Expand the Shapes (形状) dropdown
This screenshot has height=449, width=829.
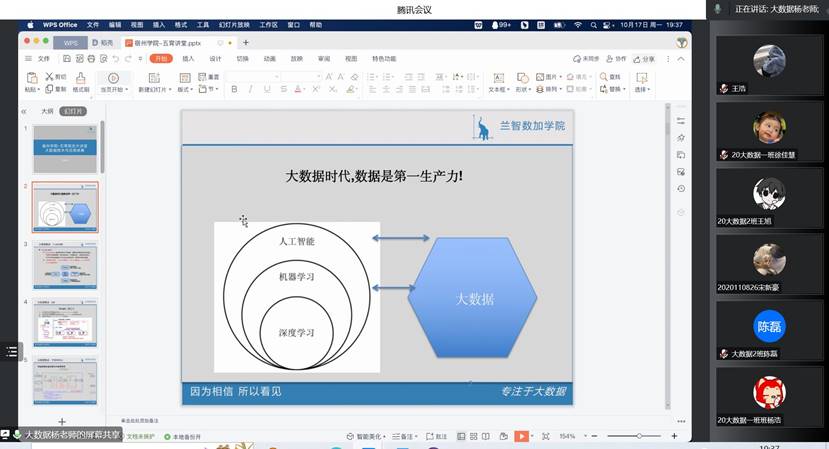pyautogui.click(x=523, y=89)
